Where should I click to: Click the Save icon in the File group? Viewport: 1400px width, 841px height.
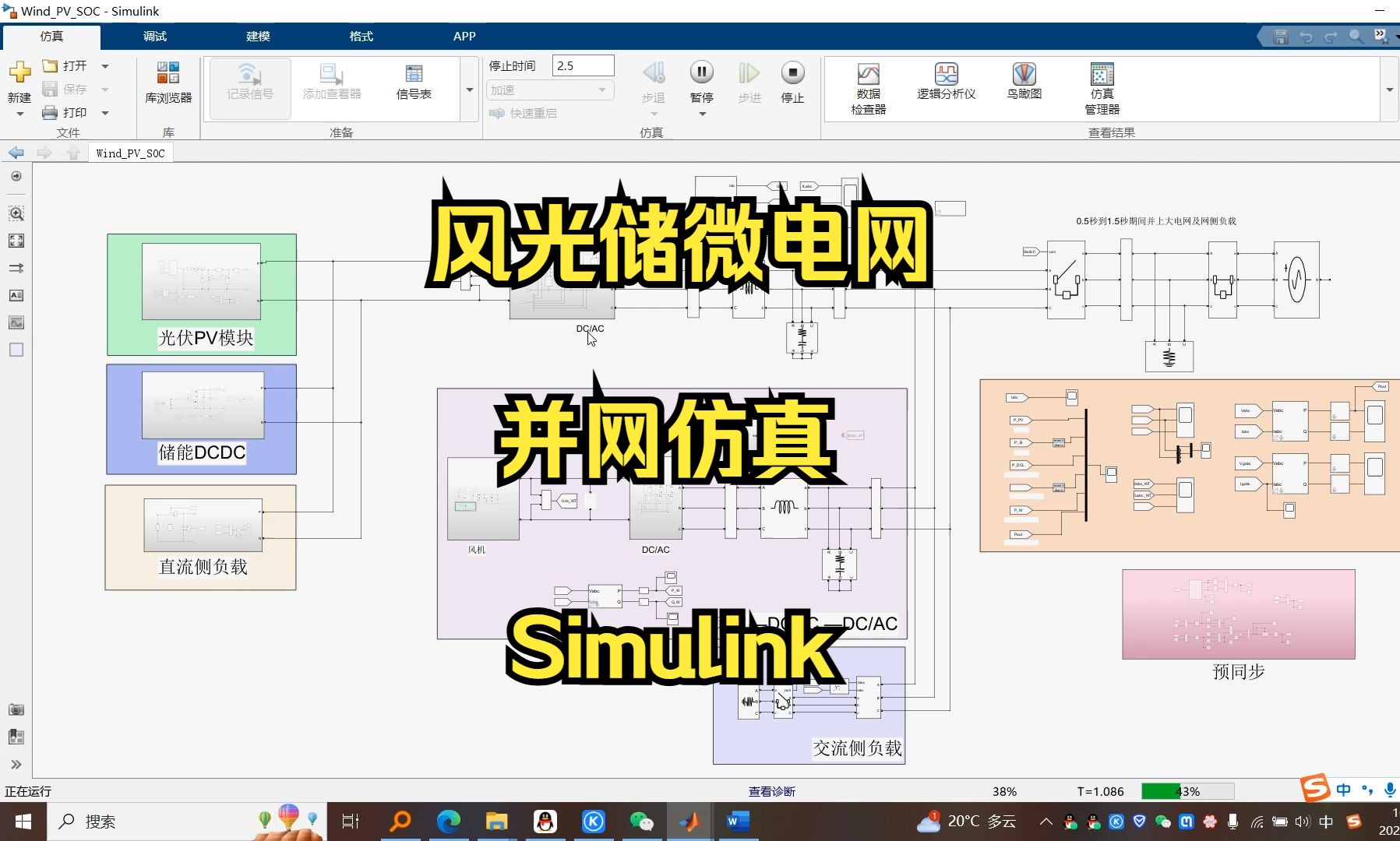pyautogui.click(x=50, y=89)
